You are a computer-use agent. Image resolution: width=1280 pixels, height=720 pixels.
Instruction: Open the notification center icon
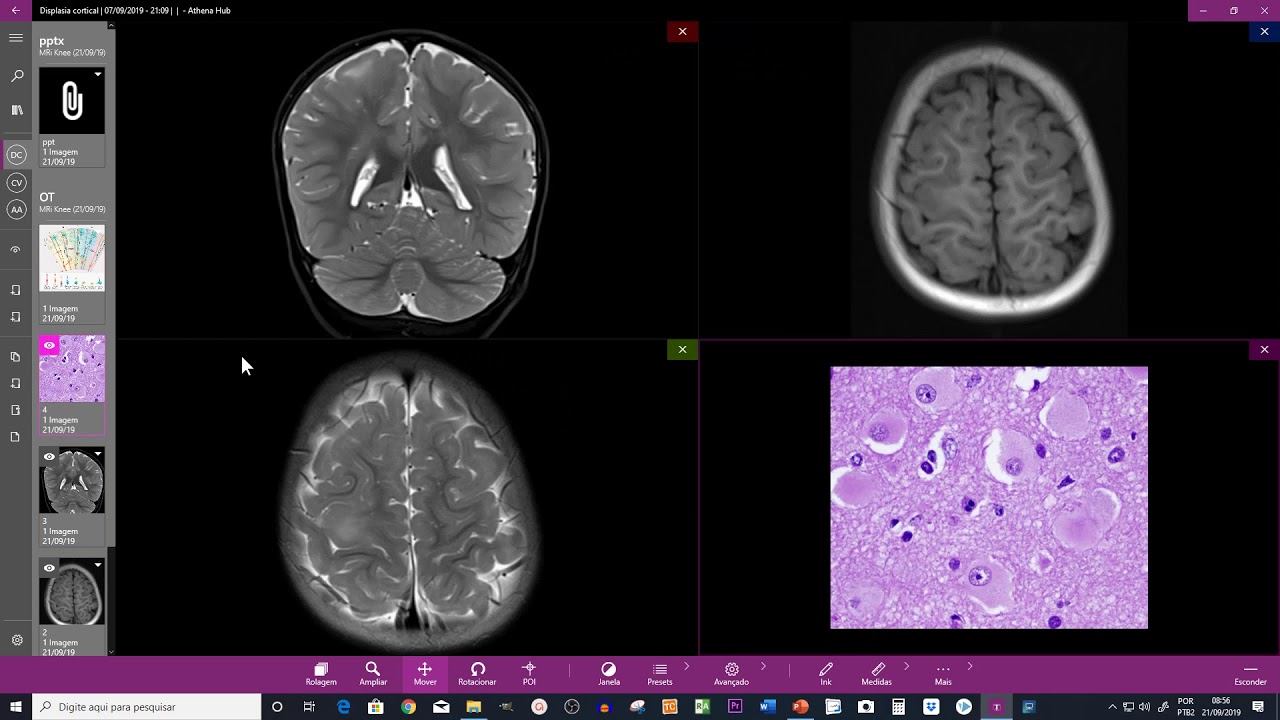(x=1258, y=707)
